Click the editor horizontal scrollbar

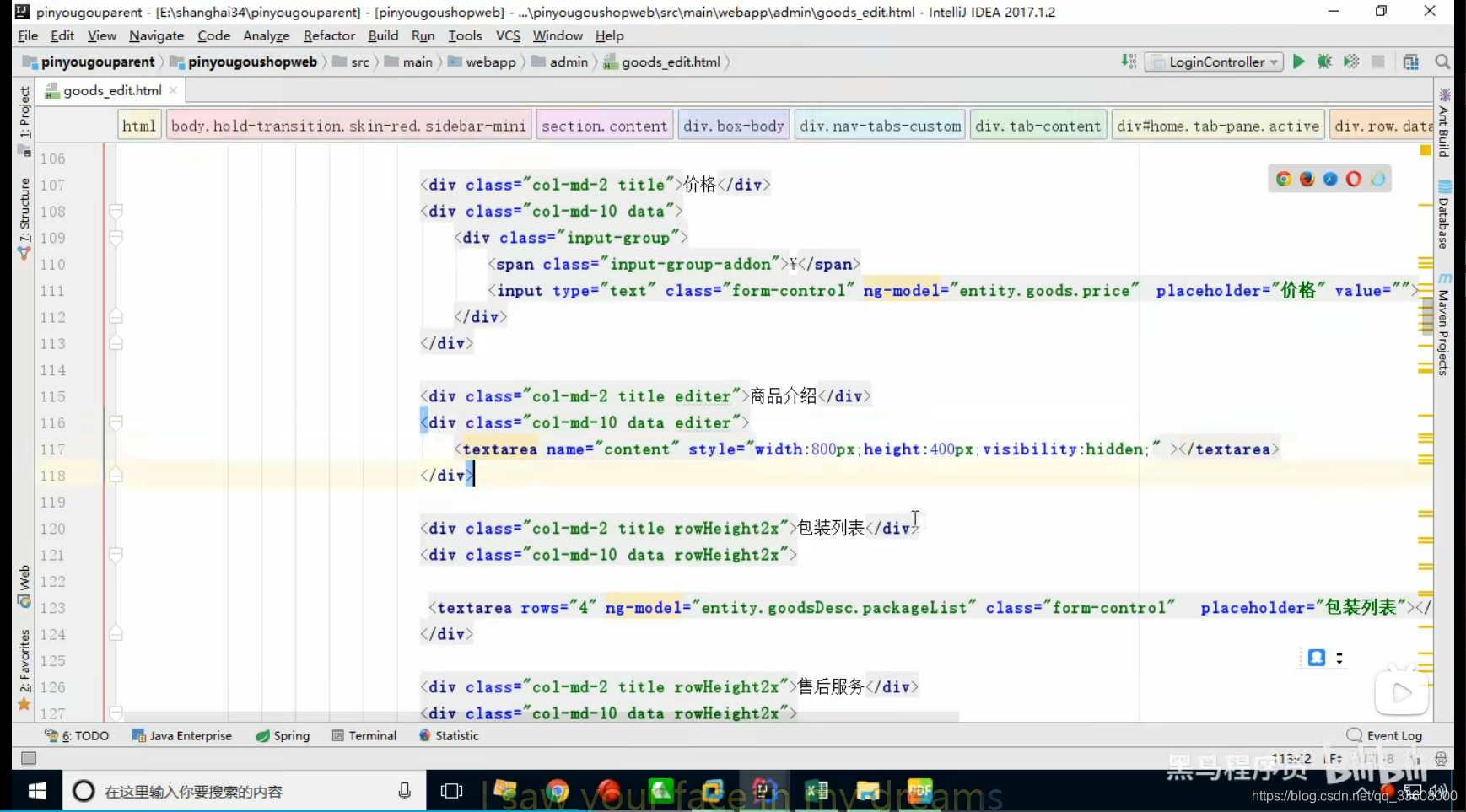[x=540, y=717]
